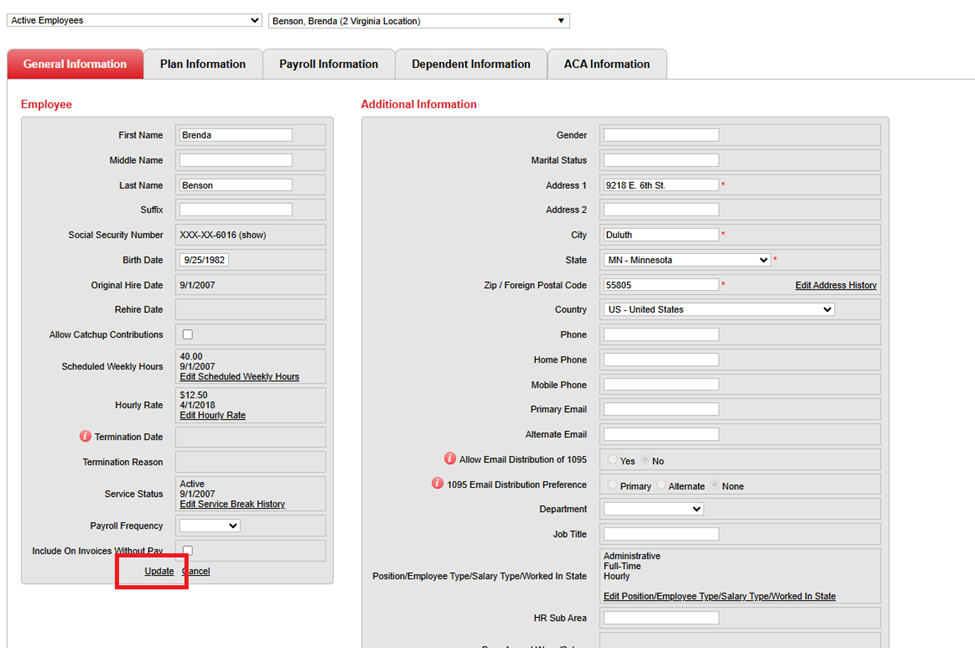The width and height of the screenshot is (975, 648).
Task: Select Primary email distribution preference
Action: point(613,485)
